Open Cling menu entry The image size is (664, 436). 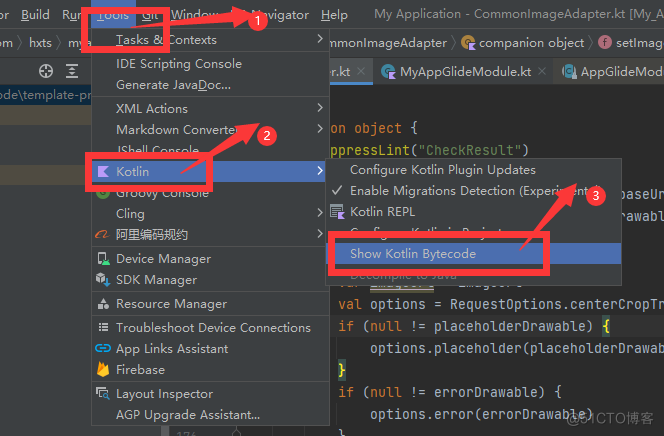coord(210,213)
